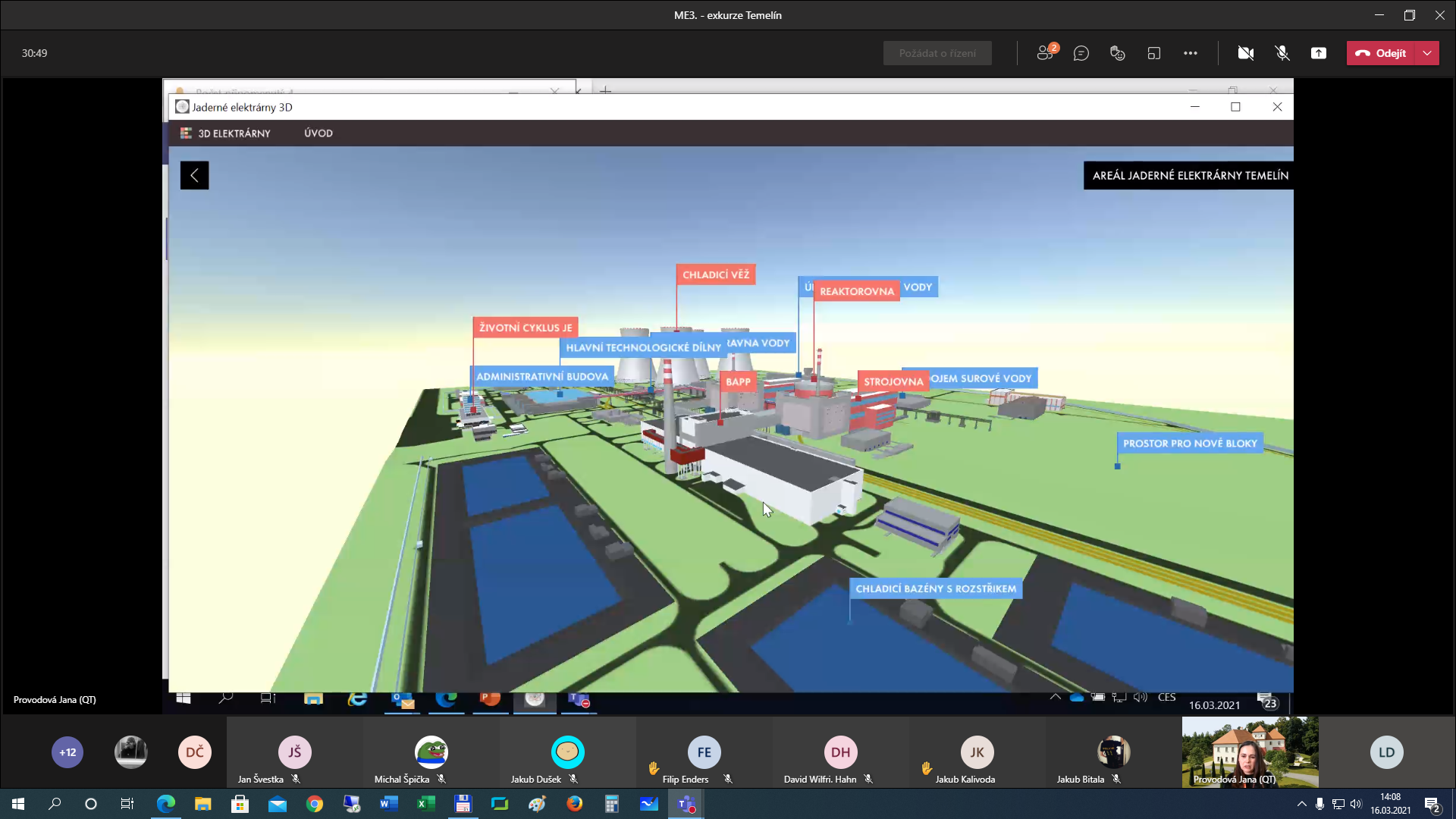The width and height of the screenshot is (1456, 819).
Task: Unmute the microphone
Action: coord(1282,53)
